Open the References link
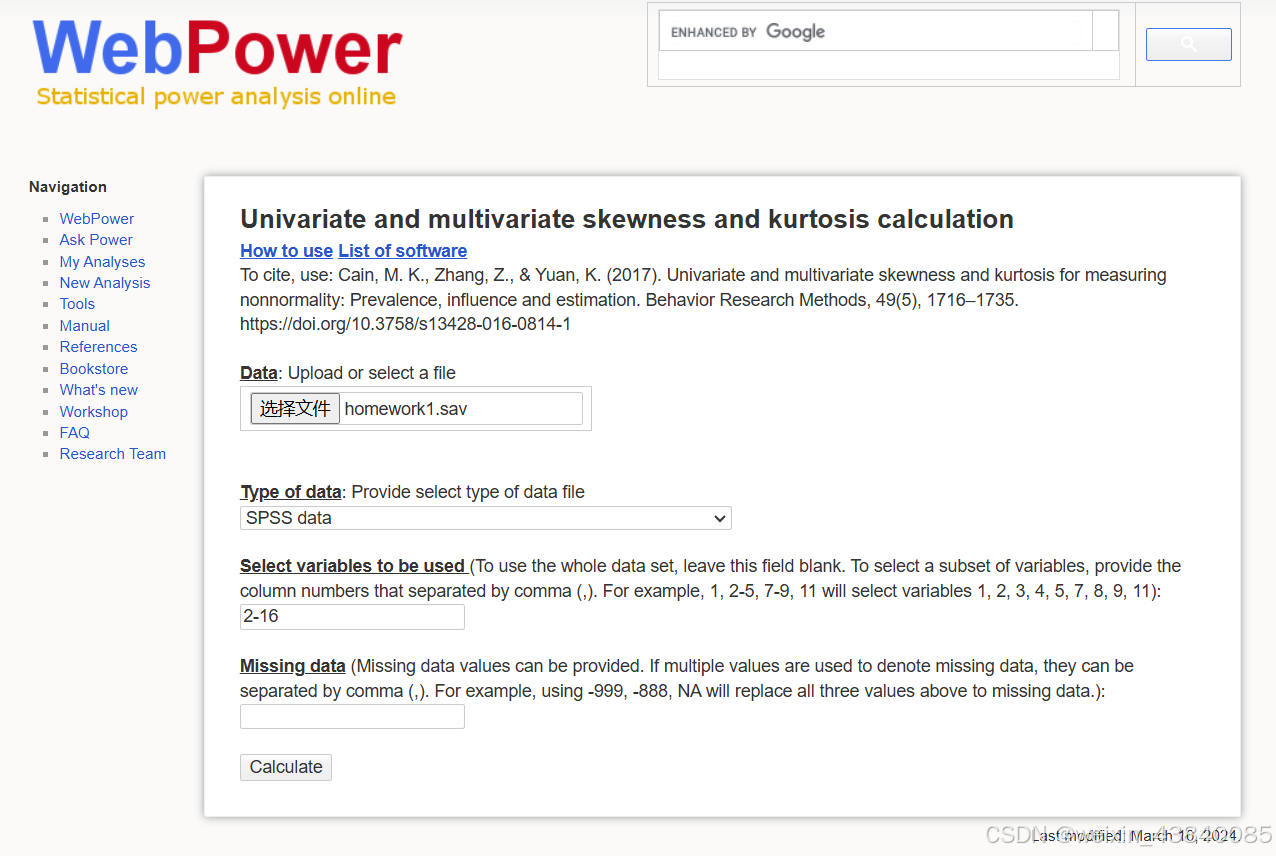The image size is (1276, 856). (98, 347)
